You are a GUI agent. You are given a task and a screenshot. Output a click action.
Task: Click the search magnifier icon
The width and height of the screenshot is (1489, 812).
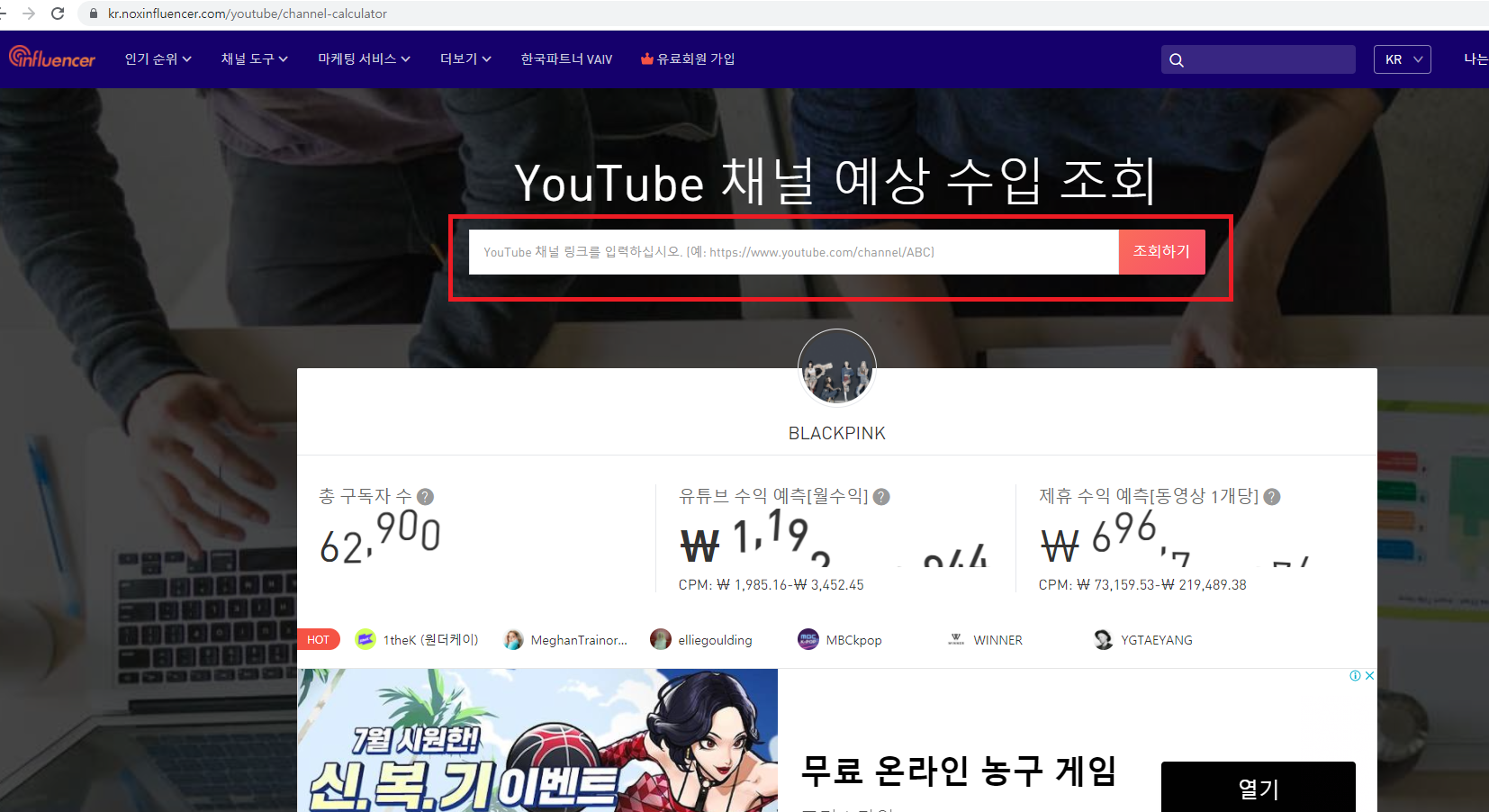point(1177,59)
